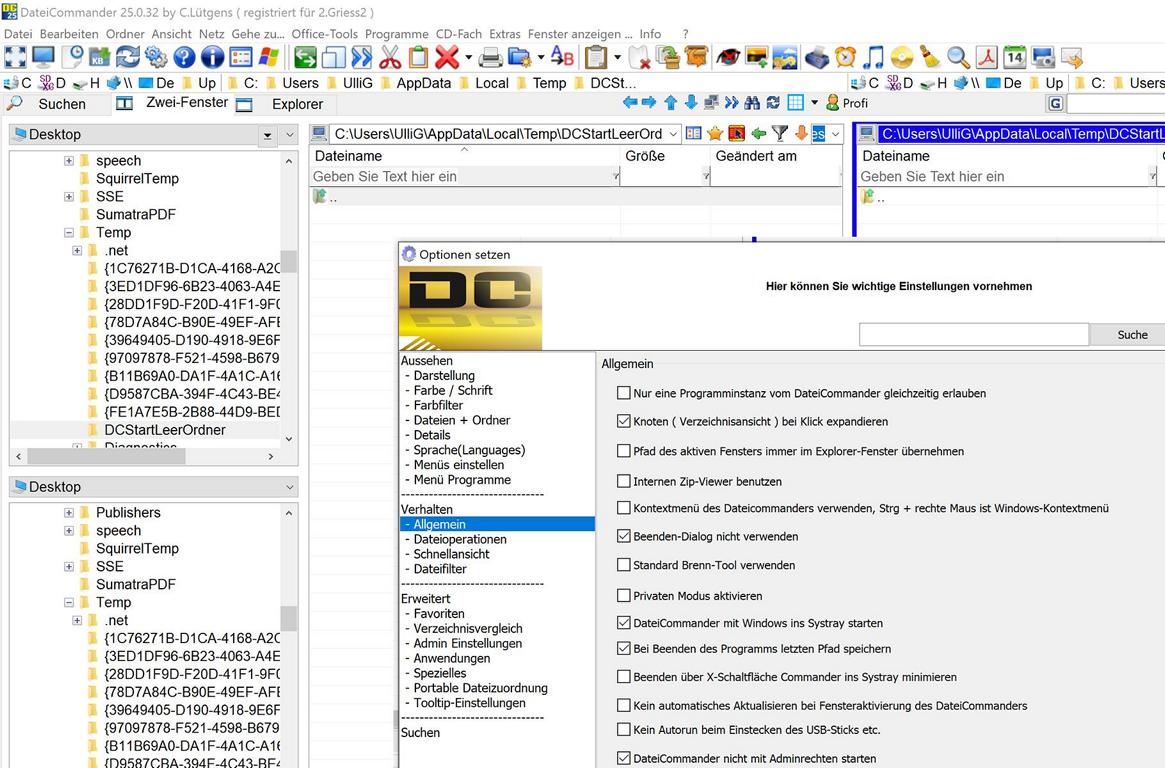Image resolution: width=1165 pixels, height=768 pixels.
Task: Open the alarm clock tool
Action: (x=845, y=57)
